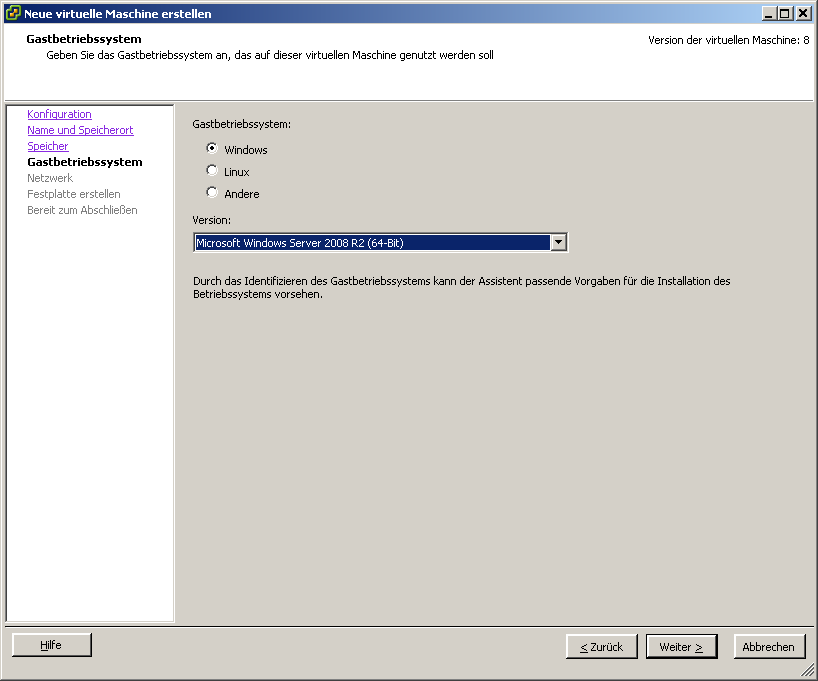Open help with the Hilfe button
The height and width of the screenshot is (681, 818).
pyautogui.click(x=51, y=645)
